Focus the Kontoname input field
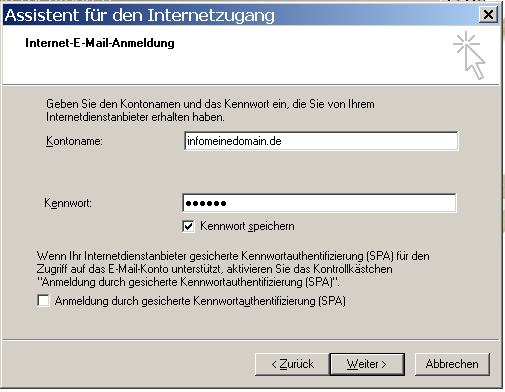Screen dimensions: 505x392 (321, 141)
